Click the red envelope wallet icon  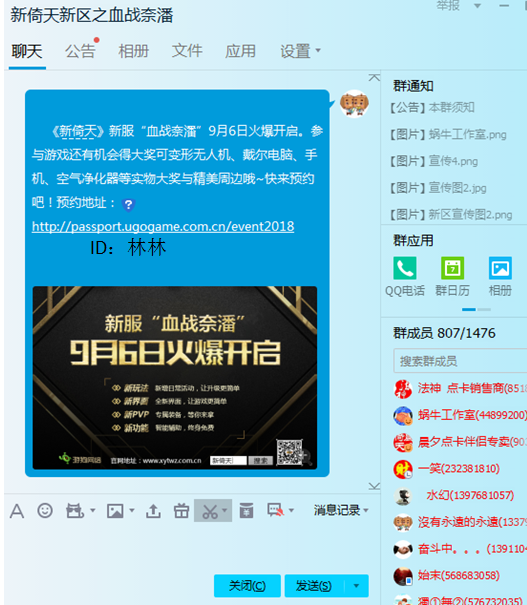tap(246, 510)
